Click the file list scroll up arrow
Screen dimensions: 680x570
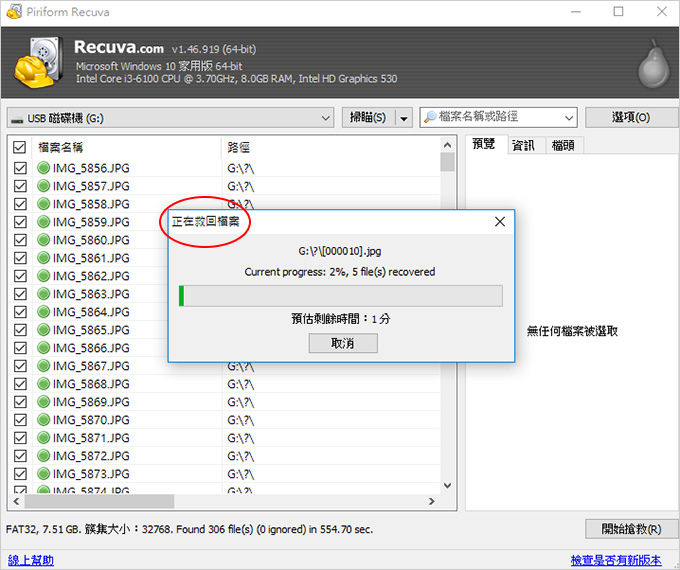click(x=448, y=145)
